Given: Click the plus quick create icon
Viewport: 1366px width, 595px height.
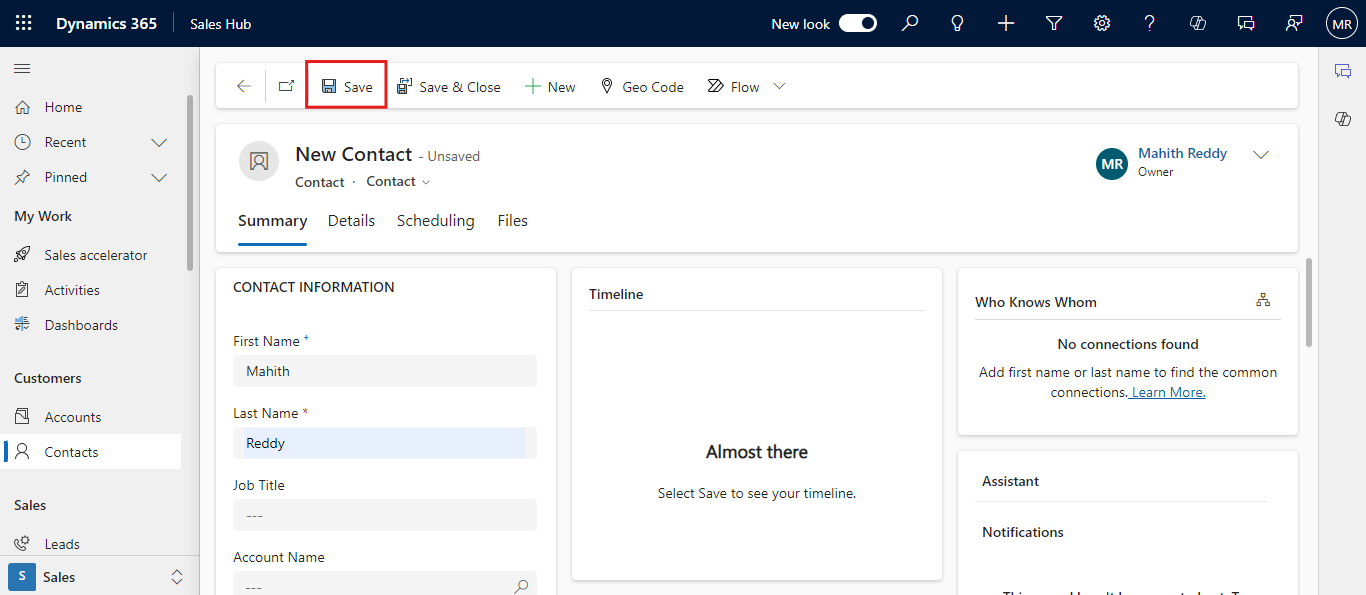Looking at the screenshot, I should [1006, 23].
